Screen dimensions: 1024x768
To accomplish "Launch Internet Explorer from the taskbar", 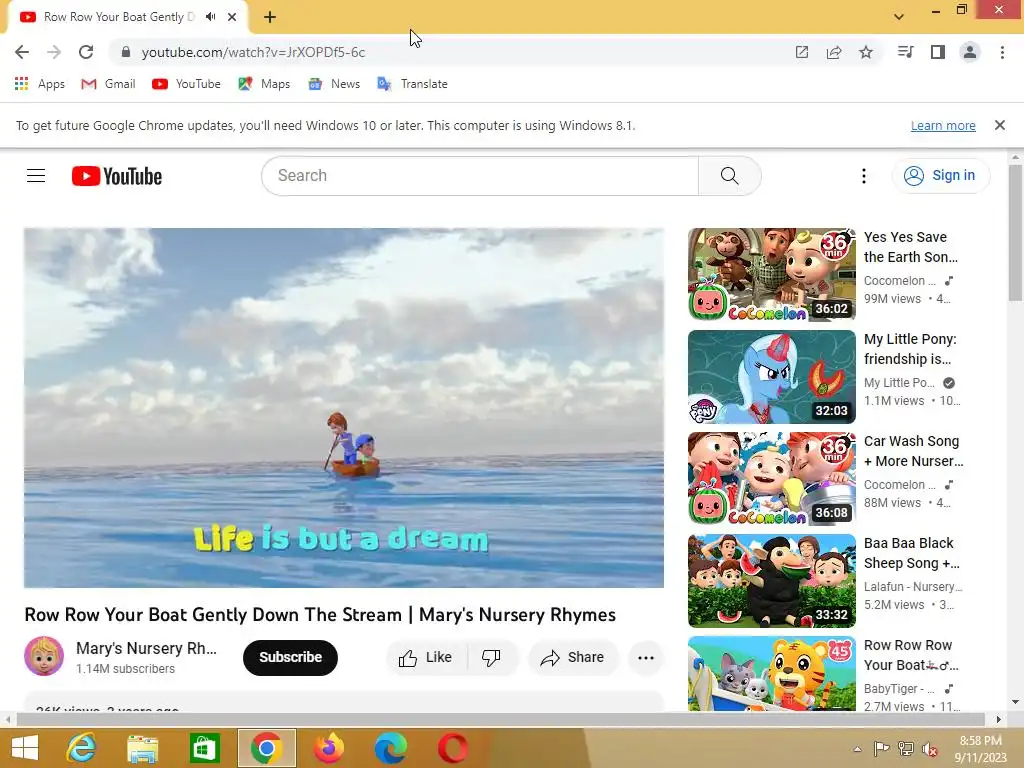I will pos(81,748).
